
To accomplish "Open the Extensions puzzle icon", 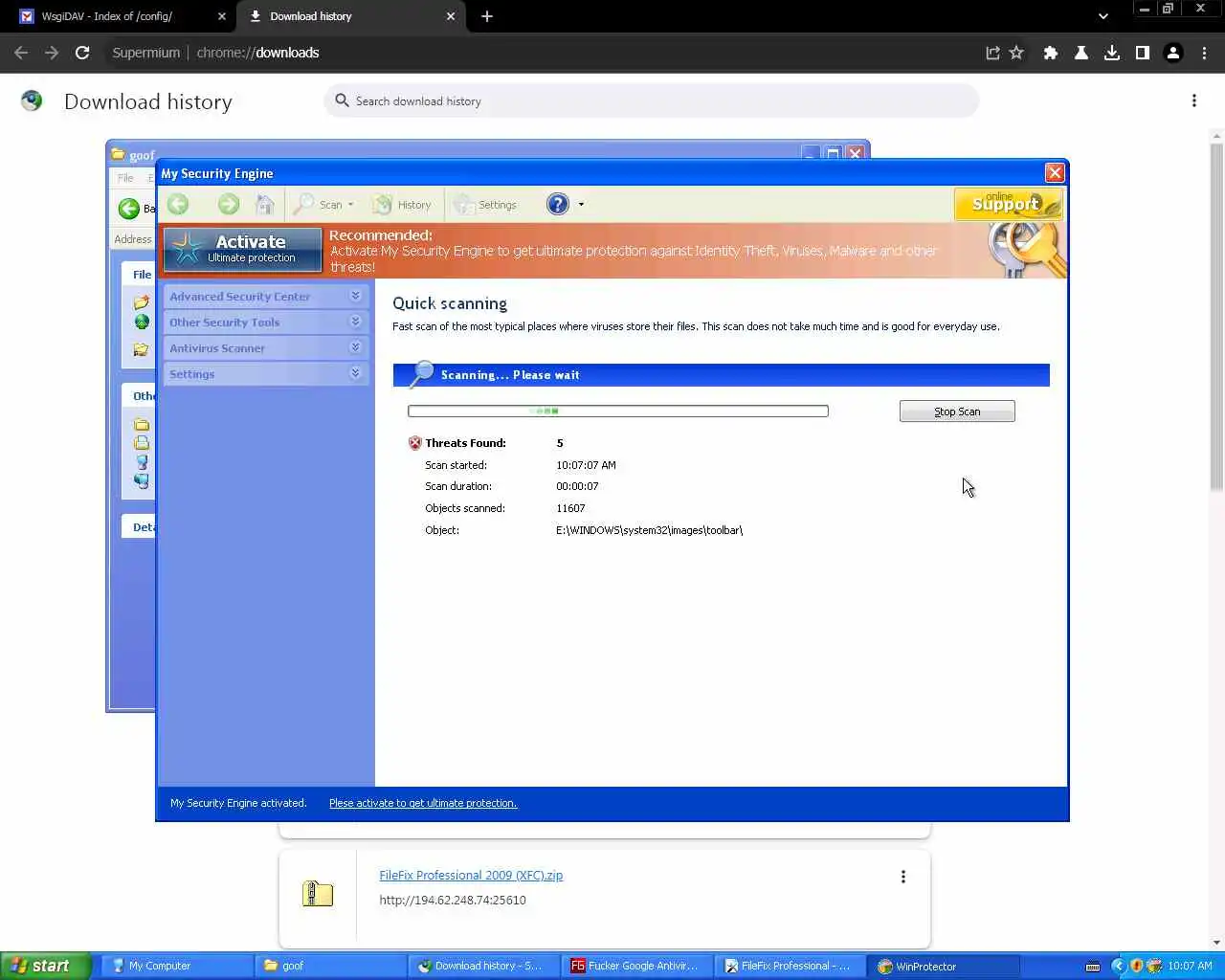I will pos(1051,53).
